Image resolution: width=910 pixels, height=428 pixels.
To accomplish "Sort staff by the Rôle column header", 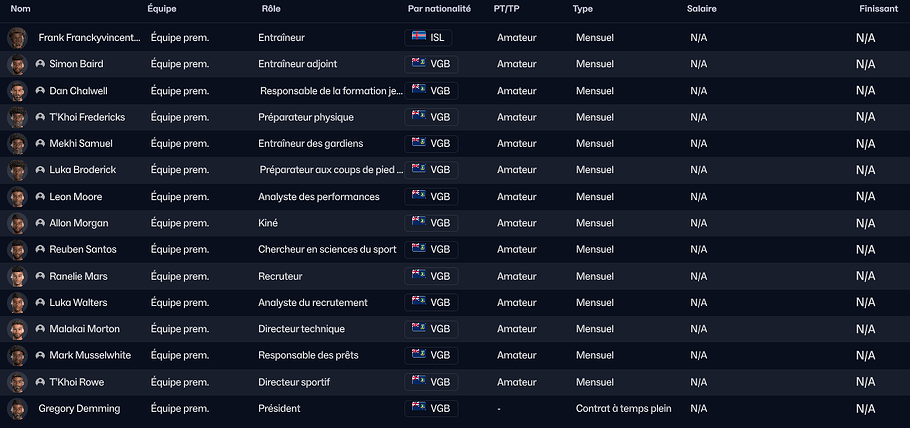I will pyautogui.click(x=271, y=9).
